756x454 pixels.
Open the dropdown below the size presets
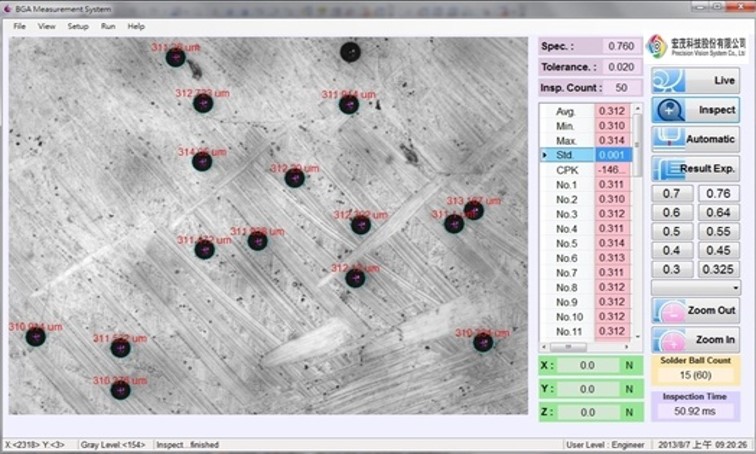pyautogui.click(x=696, y=288)
